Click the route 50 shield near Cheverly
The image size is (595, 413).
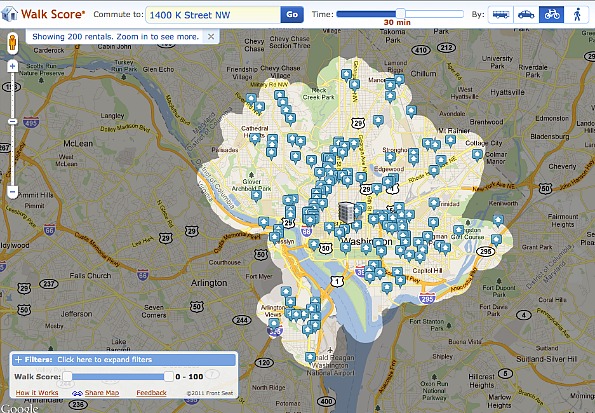(545, 188)
